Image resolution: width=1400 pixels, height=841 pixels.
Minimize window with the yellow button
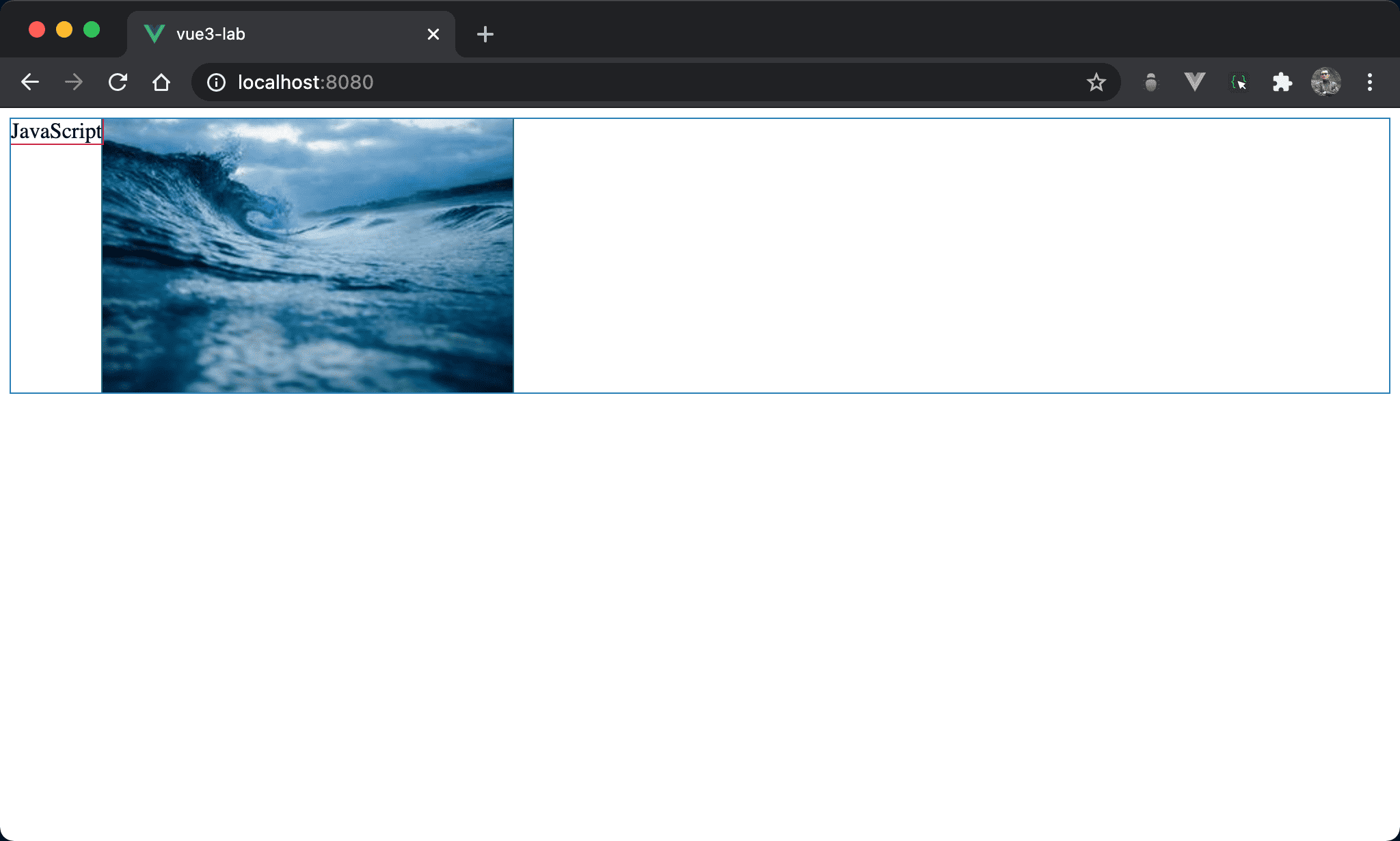[64, 29]
